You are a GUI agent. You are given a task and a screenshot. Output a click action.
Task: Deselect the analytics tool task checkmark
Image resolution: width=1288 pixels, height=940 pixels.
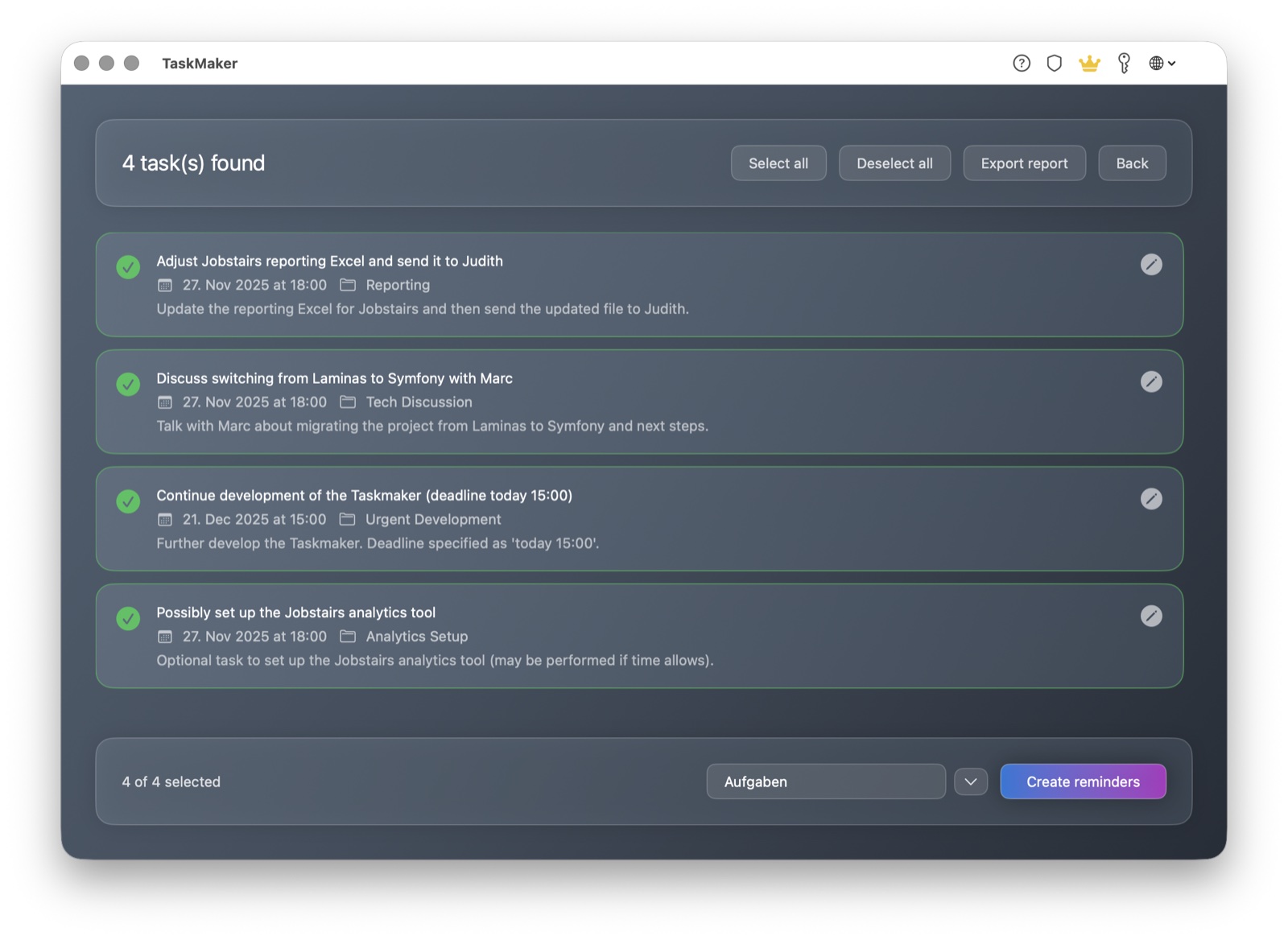tap(128, 619)
